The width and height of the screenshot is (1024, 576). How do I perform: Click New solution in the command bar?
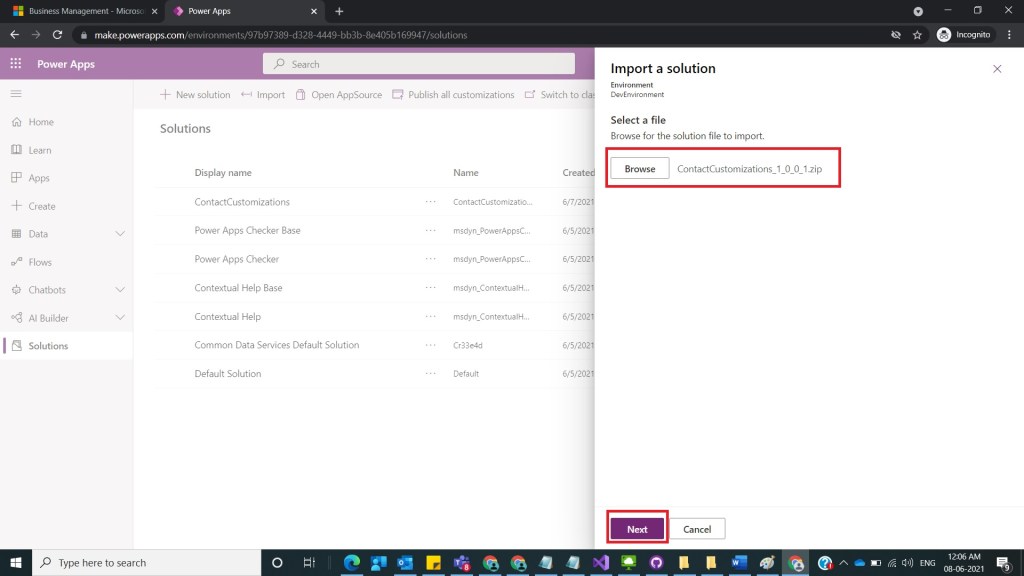(195, 95)
